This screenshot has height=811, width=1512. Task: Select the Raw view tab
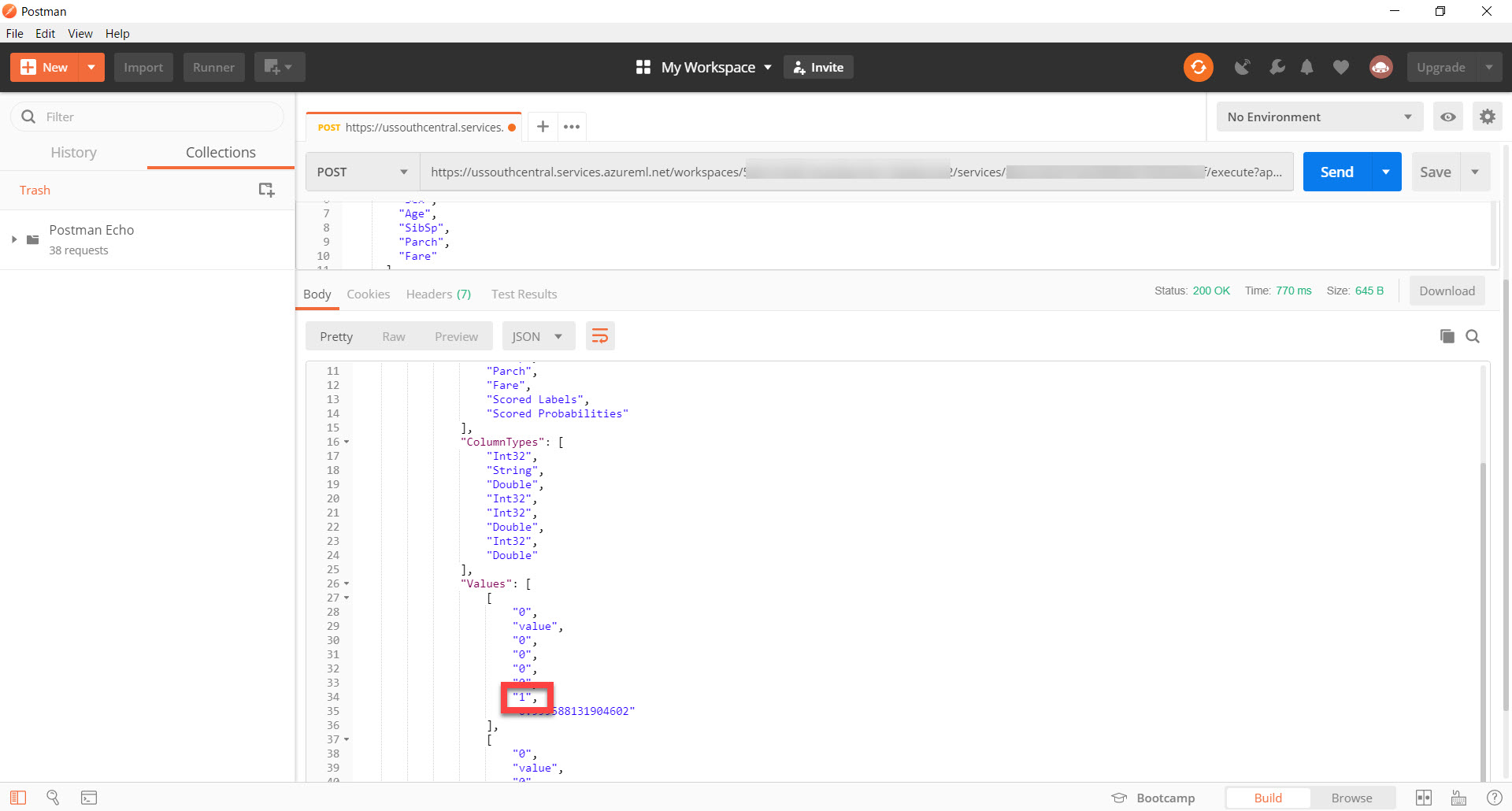394,336
